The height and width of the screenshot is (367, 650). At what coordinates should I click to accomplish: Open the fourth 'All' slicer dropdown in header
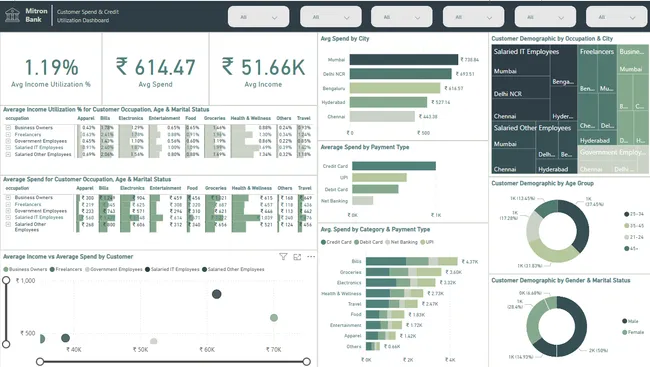(x=473, y=17)
